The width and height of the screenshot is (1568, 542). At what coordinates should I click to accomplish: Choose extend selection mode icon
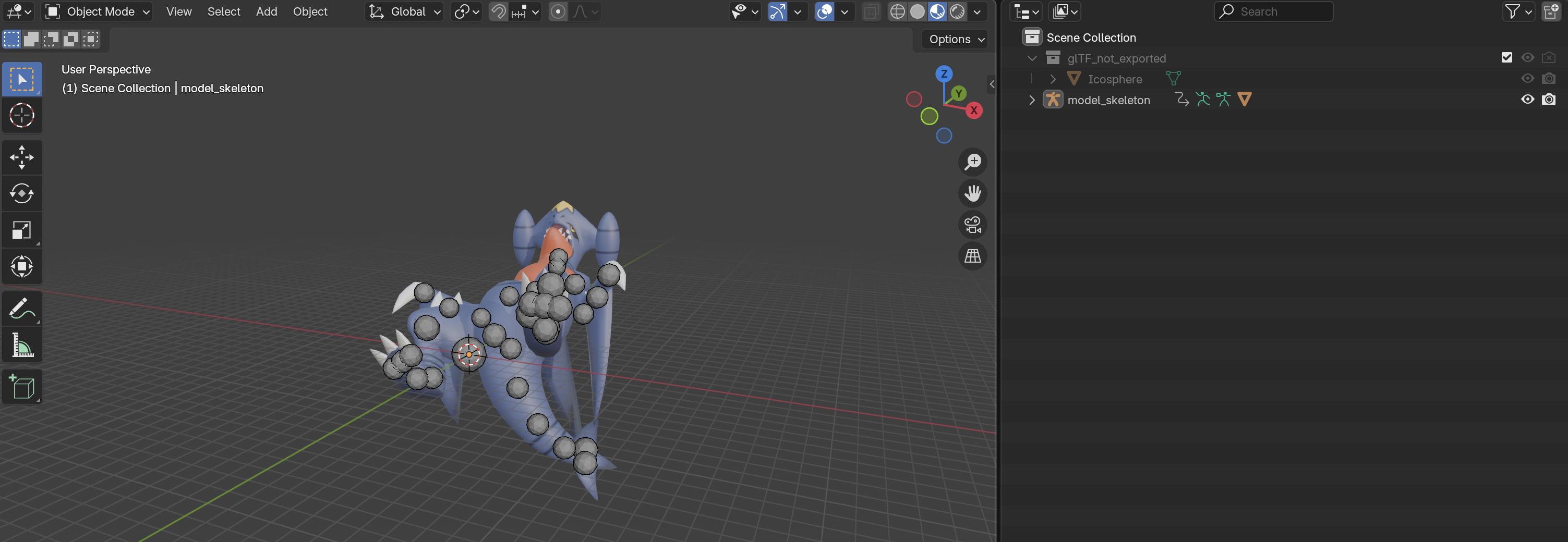31,40
